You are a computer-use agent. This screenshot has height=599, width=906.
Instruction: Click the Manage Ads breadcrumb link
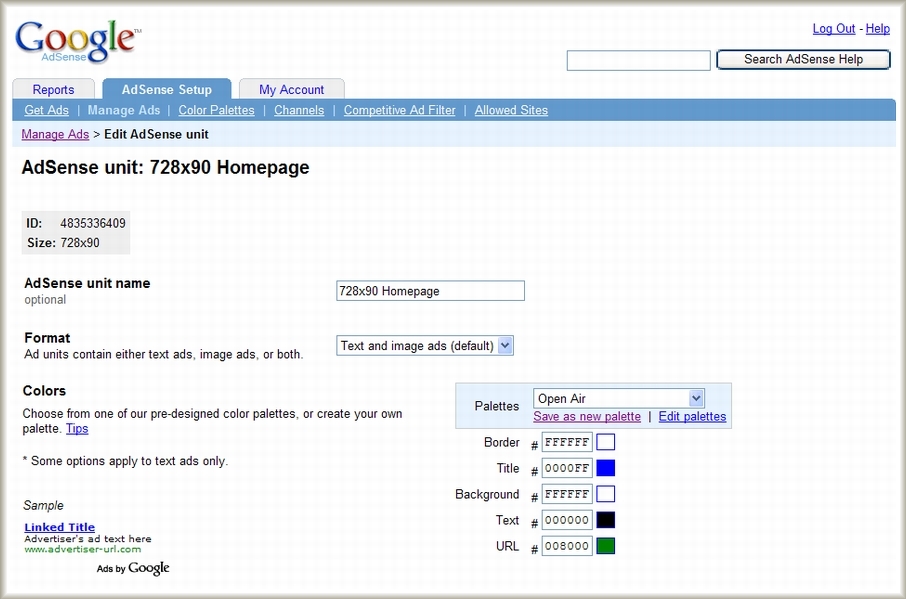pyautogui.click(x=55, y=134)
